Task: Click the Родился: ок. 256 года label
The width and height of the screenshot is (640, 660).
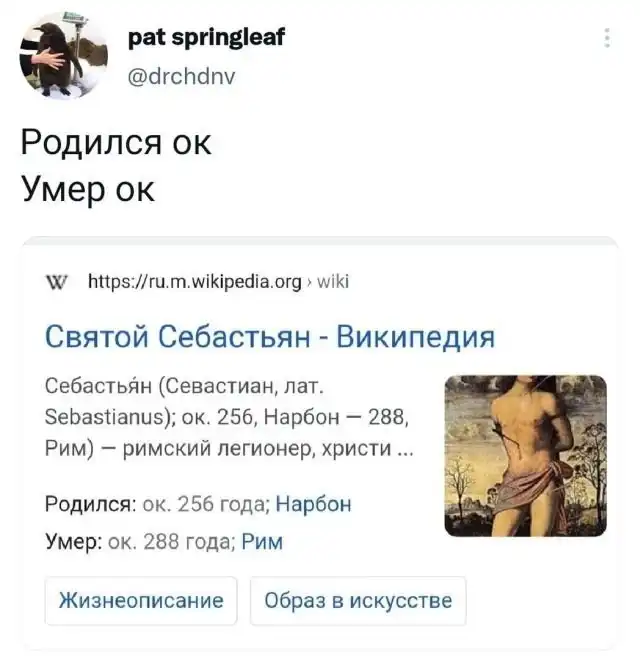Action: pos(157,504)
